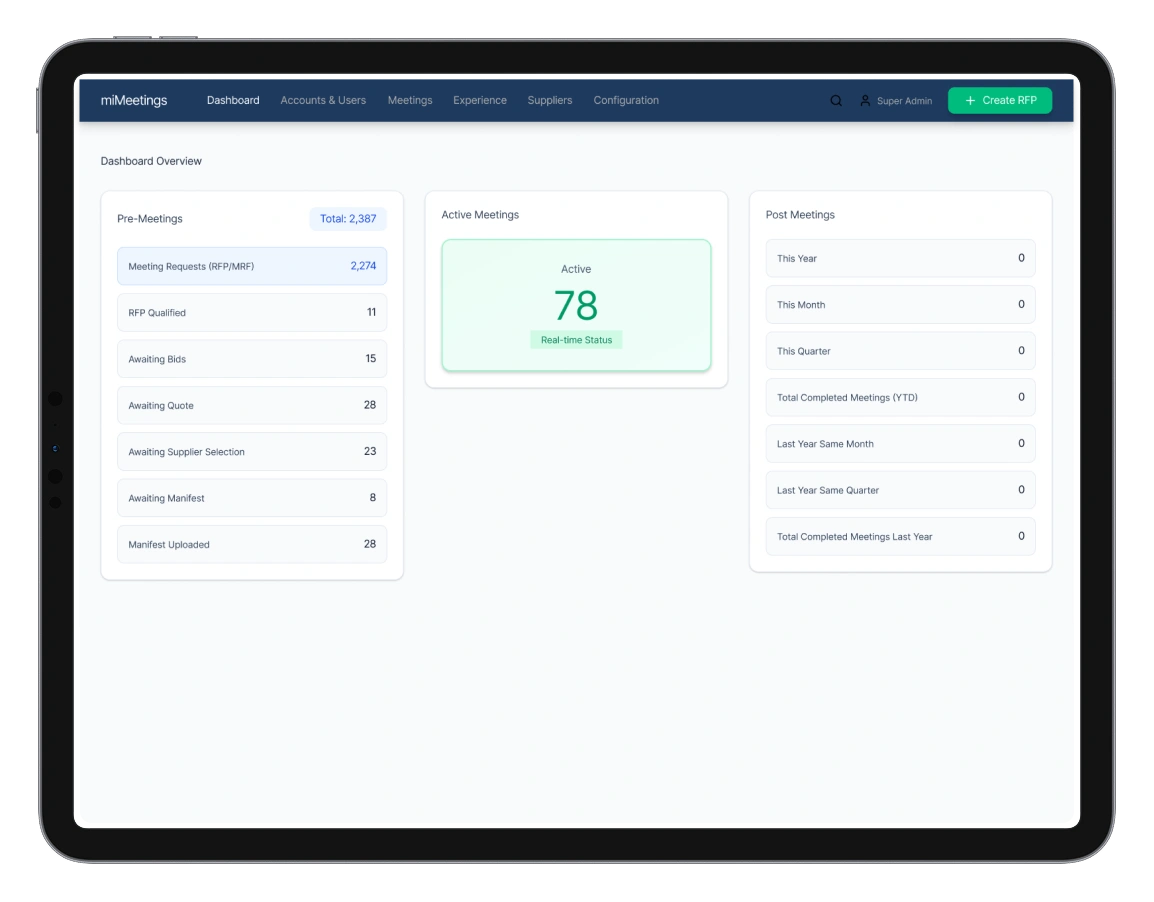Open the Meetings menu item
The height and width of the screenshot is (902, 1154).
pos(410,100)
